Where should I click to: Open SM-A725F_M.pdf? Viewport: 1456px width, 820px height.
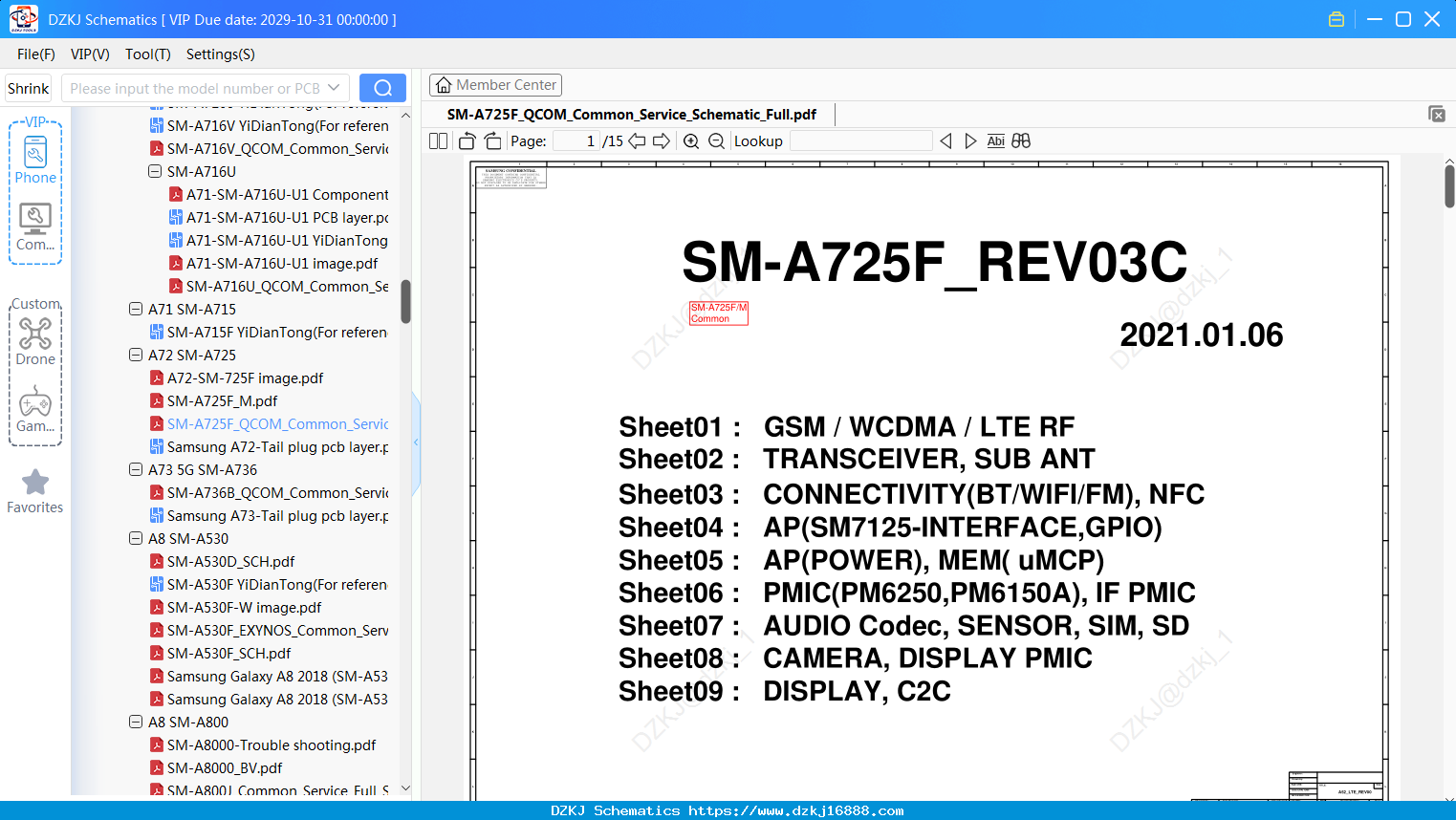tap(222, 401)
